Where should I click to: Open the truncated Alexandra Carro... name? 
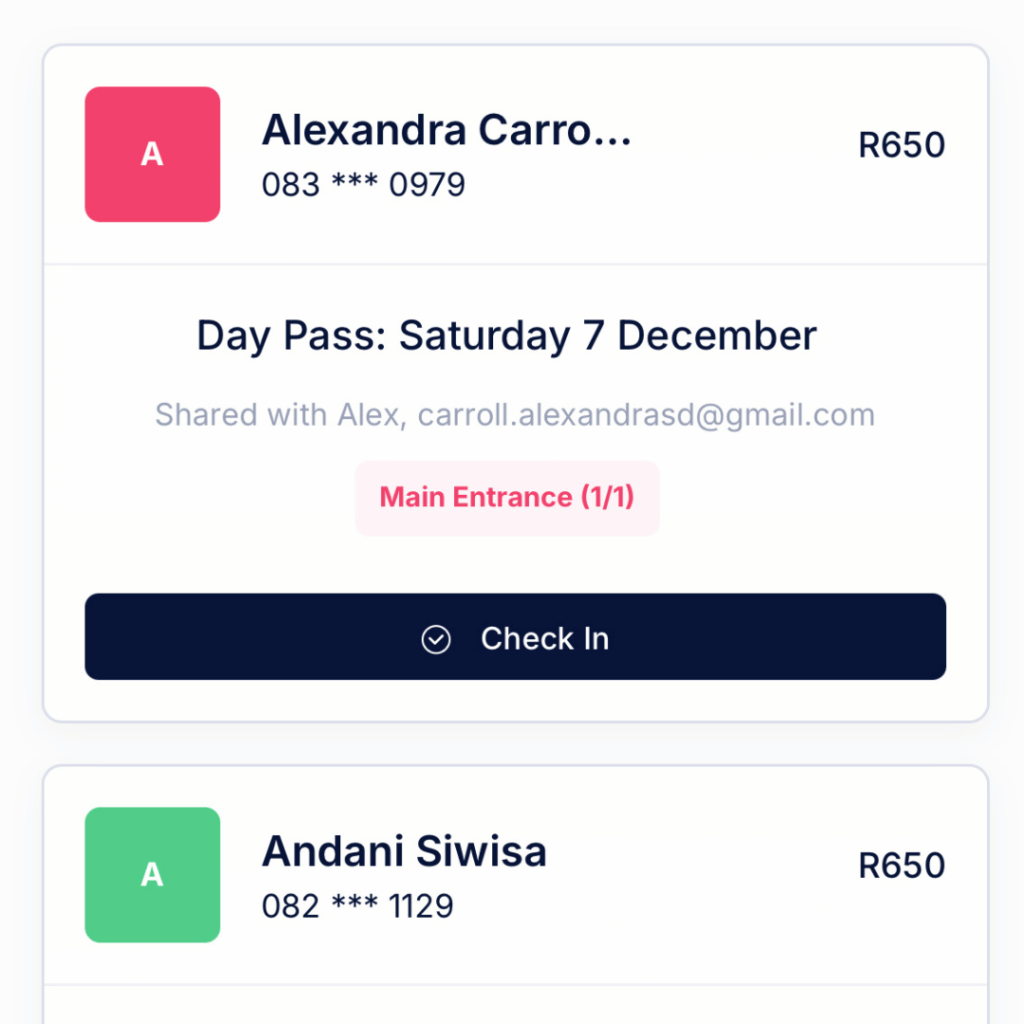tap(447, 130)
